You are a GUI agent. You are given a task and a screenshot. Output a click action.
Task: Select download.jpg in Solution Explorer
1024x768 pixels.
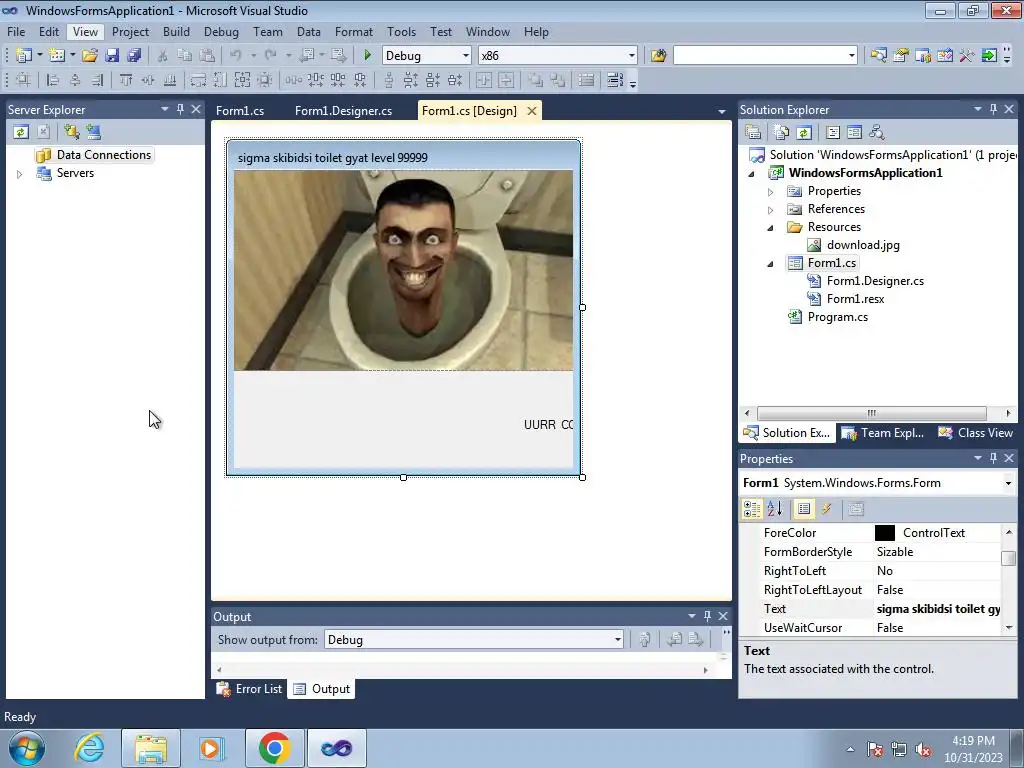(863, 245)
